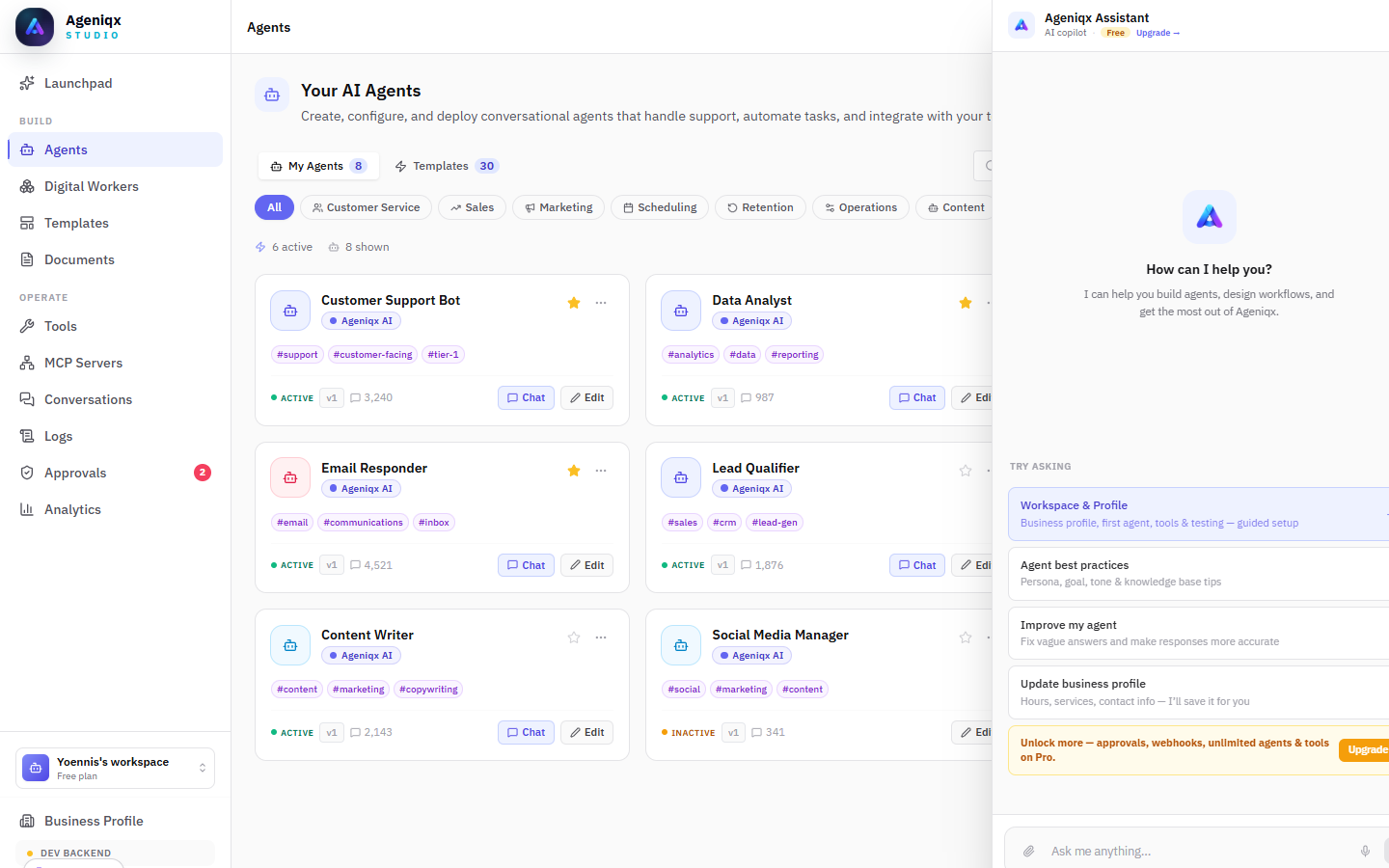
Task: Click the Content Writer agent icon
Action: 290,645
